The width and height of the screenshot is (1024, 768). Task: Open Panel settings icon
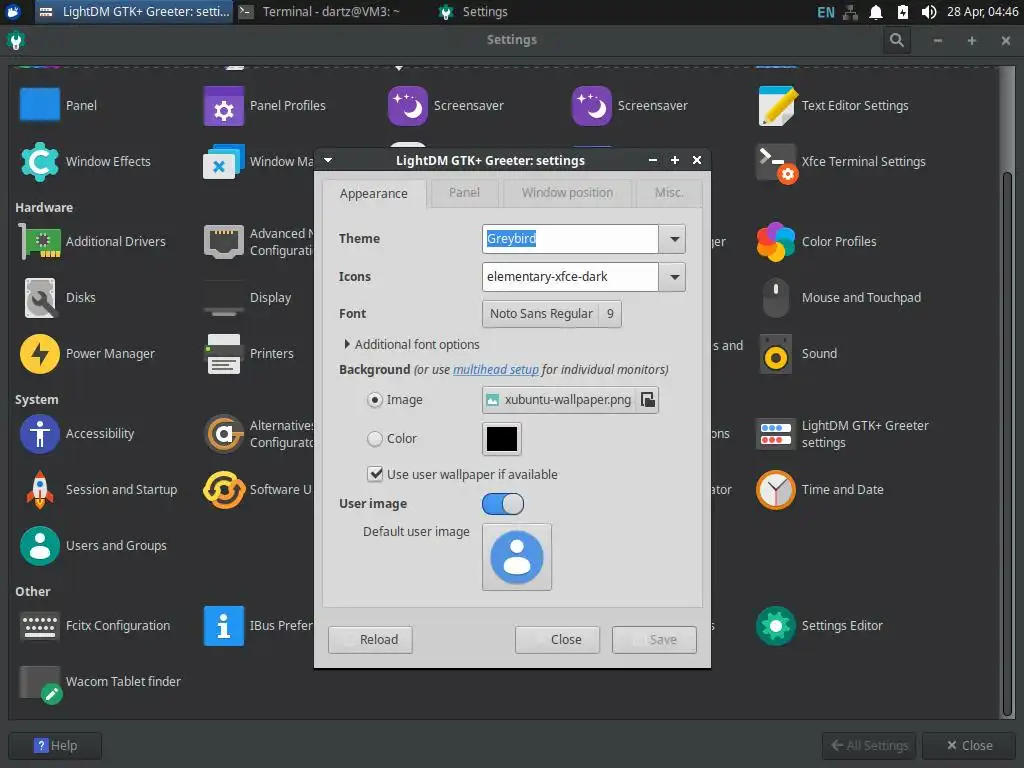pyautogui.click(x=40, y=105)
